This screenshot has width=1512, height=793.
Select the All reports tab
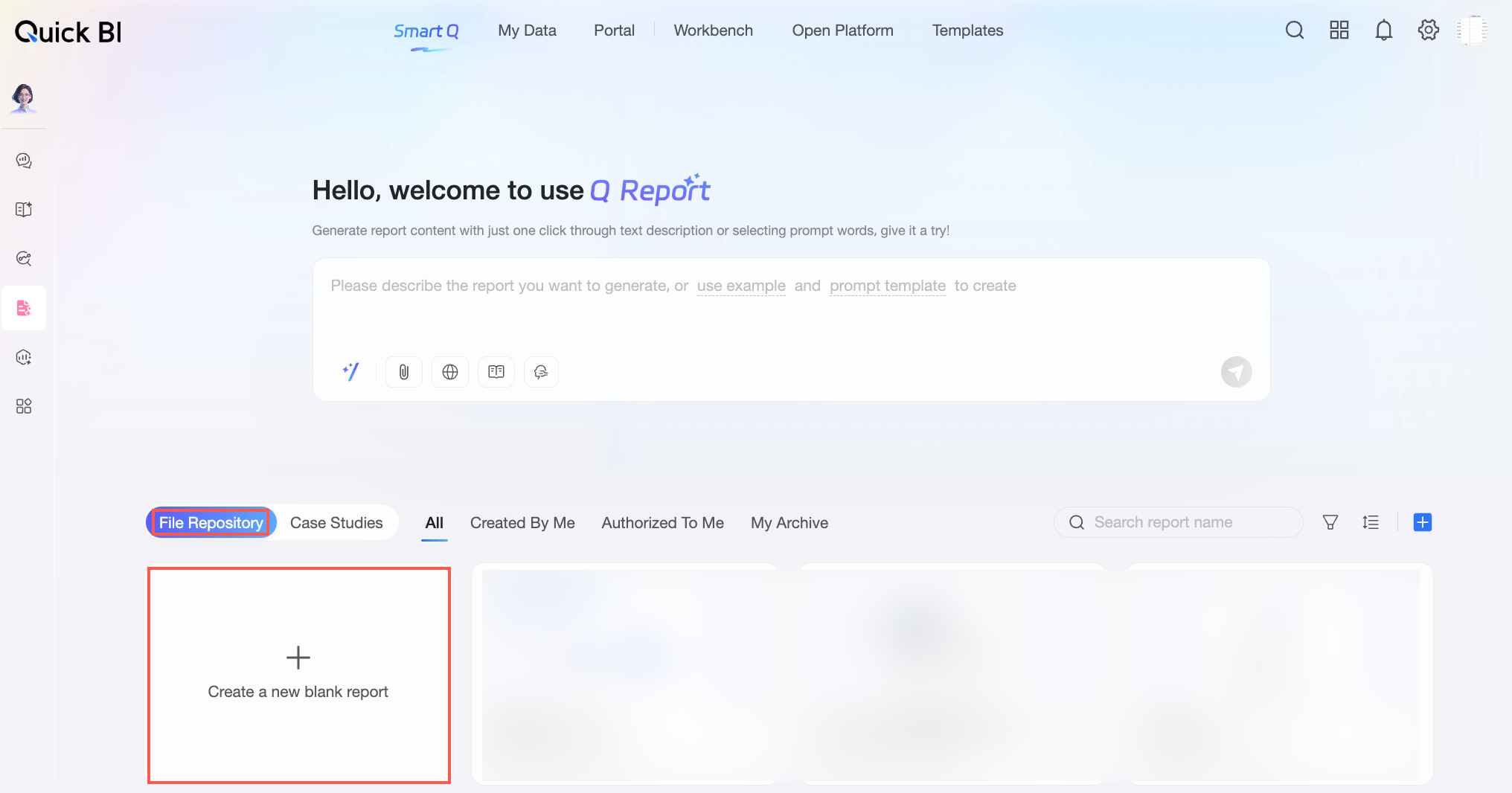435,523
